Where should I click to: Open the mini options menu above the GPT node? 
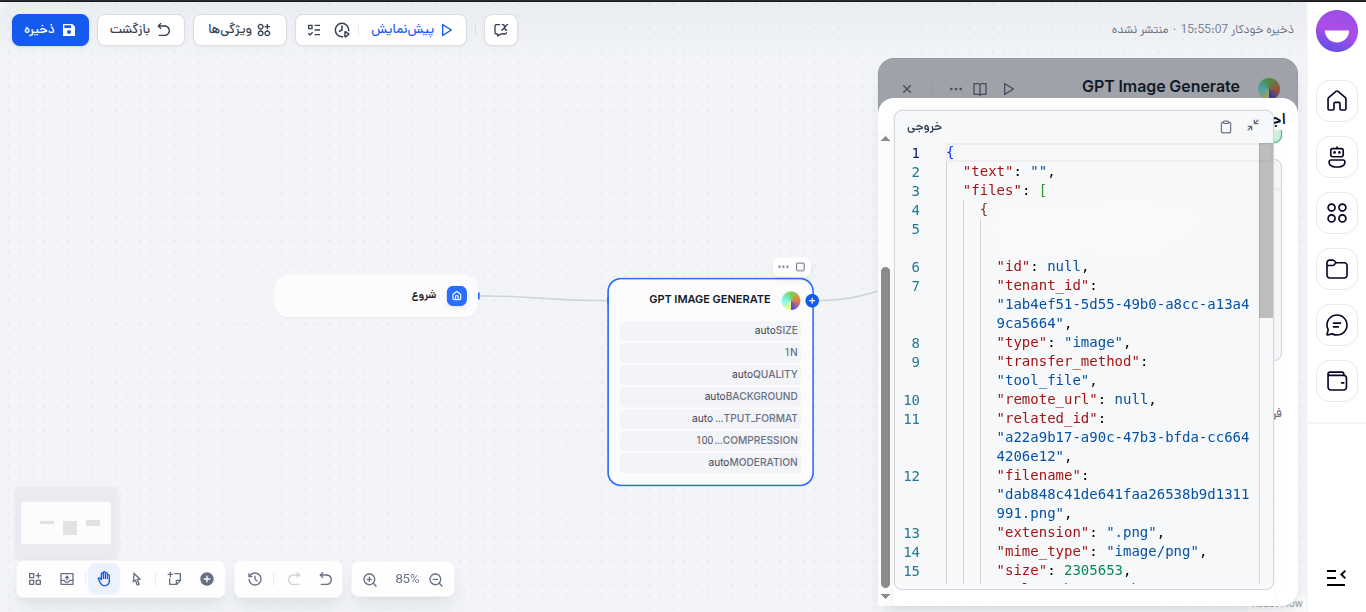tap(783, 266)
